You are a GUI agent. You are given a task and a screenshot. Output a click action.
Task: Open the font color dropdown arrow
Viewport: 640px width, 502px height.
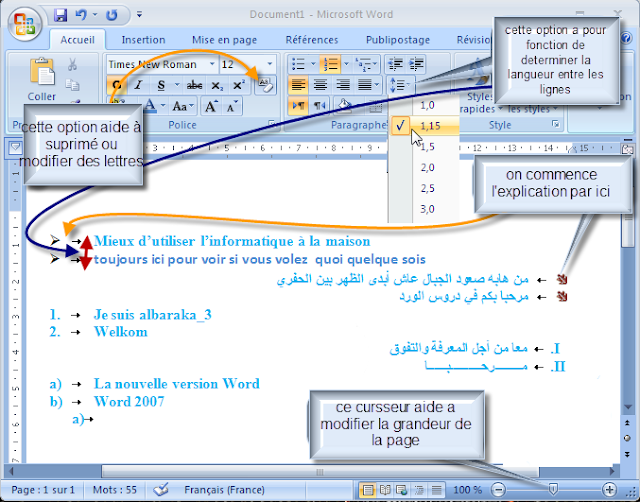[x=162, y=106]
